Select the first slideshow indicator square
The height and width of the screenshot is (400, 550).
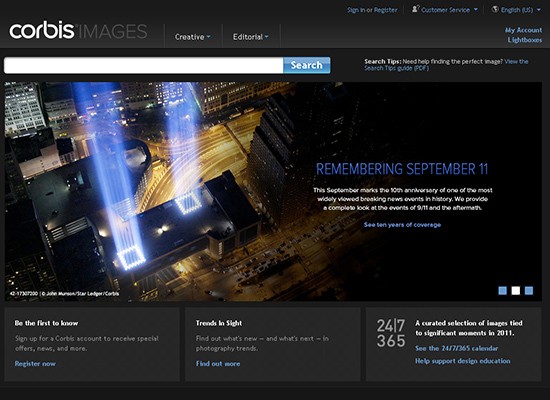click(x=503, y=291)
